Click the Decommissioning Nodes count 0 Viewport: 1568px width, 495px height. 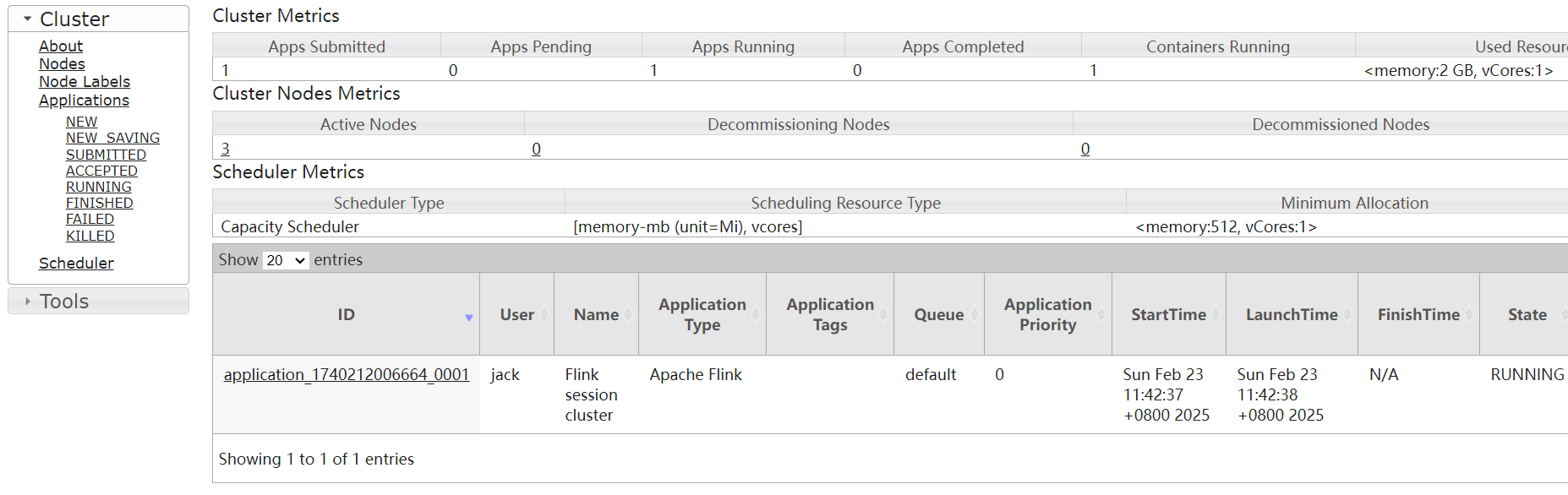coord(536,149)
